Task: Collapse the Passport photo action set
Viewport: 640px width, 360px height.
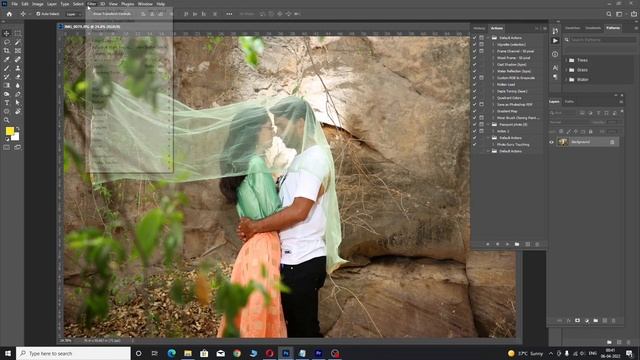Action: tap(488, 124)
